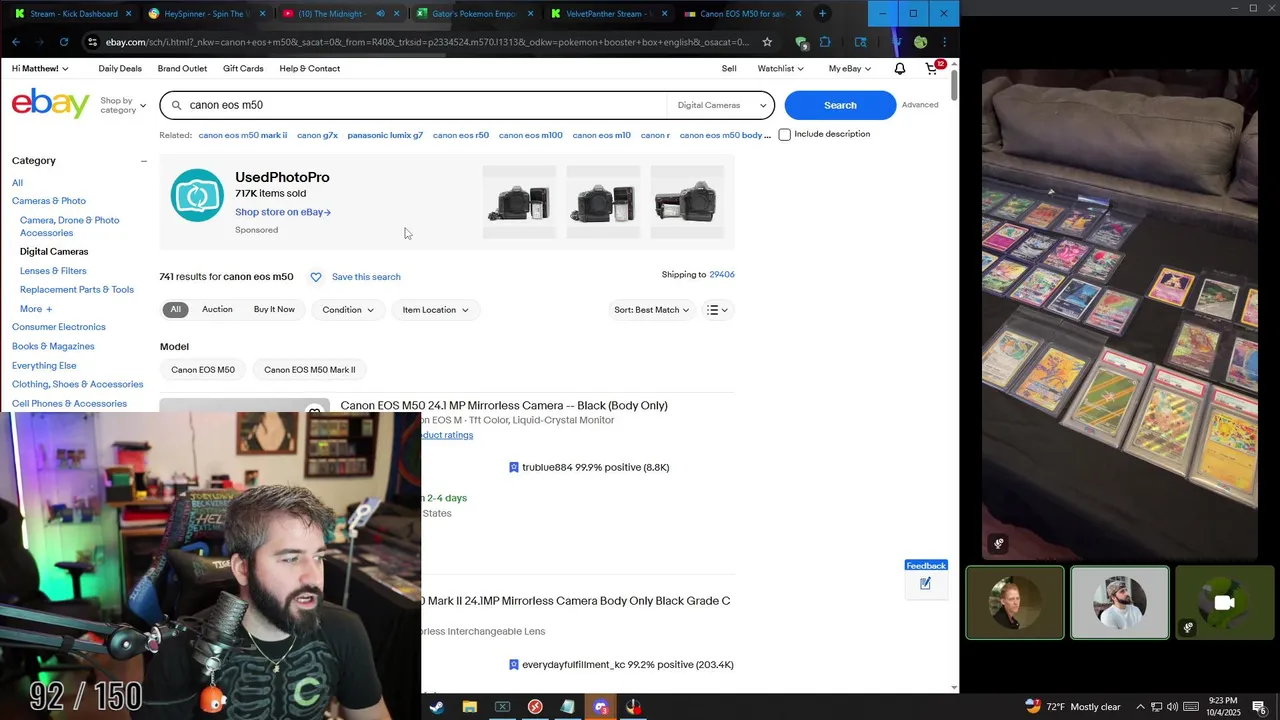1280x720 pixels.
Task: Click the eBay logo
Action: pos(50,104)
